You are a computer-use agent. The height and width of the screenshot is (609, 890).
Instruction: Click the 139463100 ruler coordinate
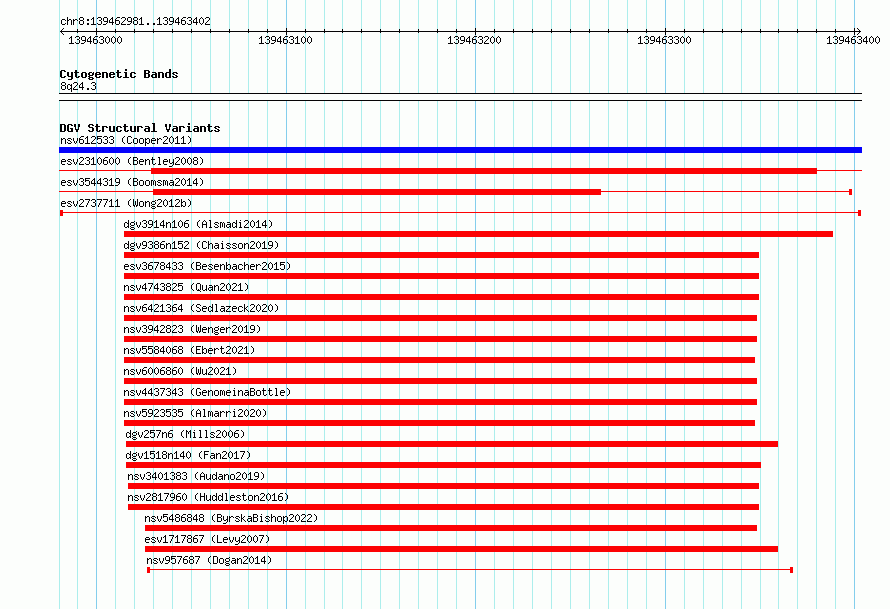tap(285, 40)
